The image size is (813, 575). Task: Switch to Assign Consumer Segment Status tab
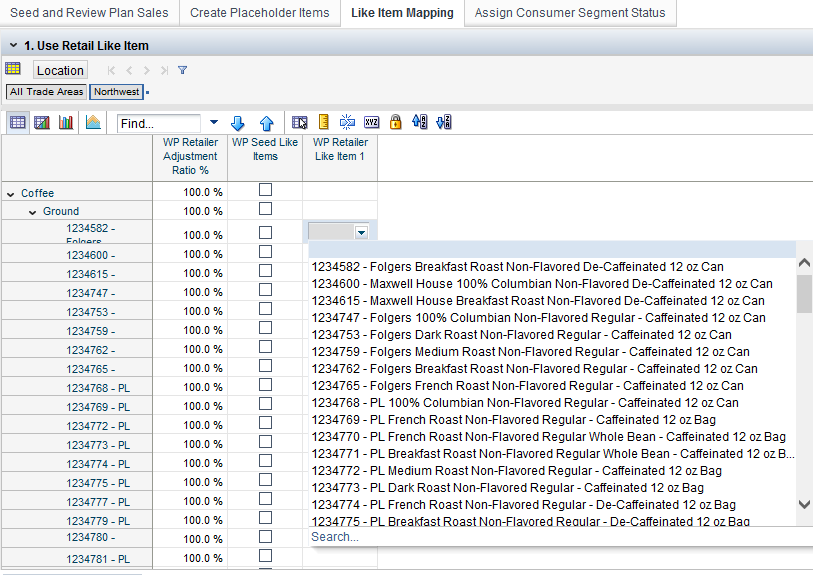click(x=569, y=13)
